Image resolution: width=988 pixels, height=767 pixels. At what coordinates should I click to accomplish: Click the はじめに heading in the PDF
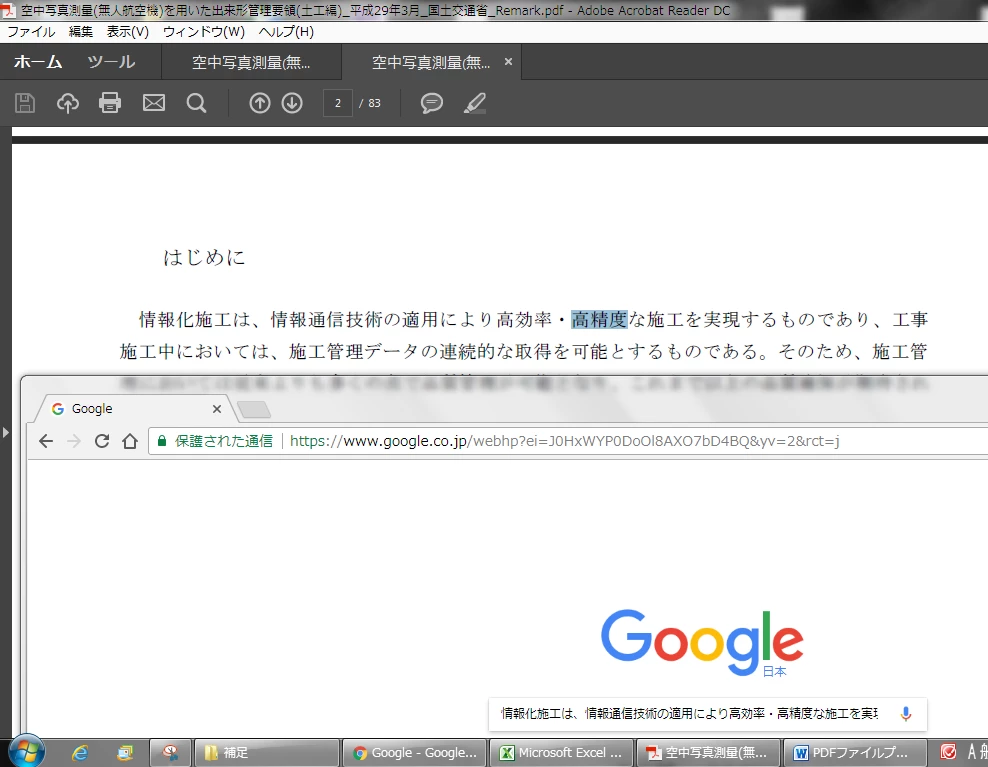204,257
